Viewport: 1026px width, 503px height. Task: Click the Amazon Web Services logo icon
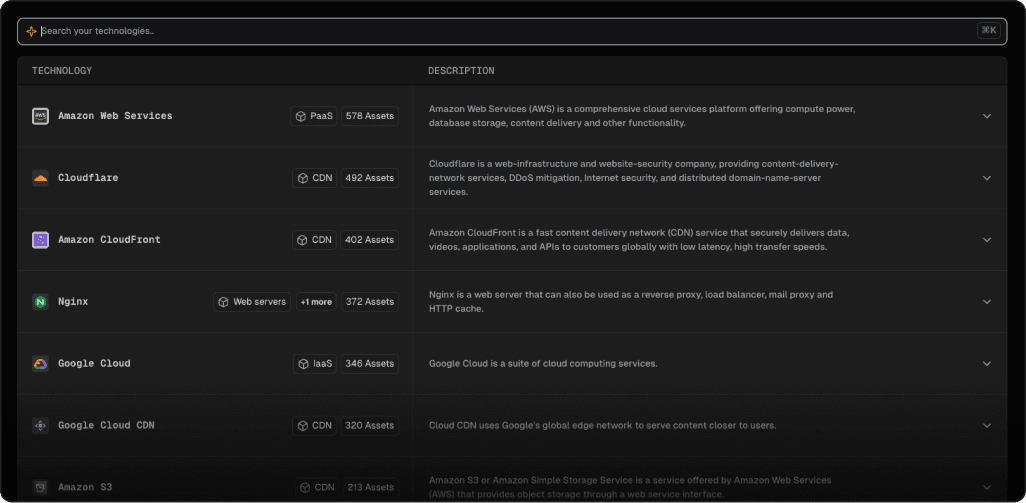pos(40,116)
